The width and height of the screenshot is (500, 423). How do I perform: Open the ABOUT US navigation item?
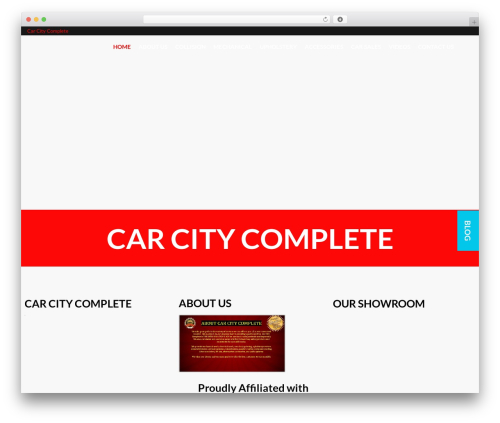[x=153, y=47]
